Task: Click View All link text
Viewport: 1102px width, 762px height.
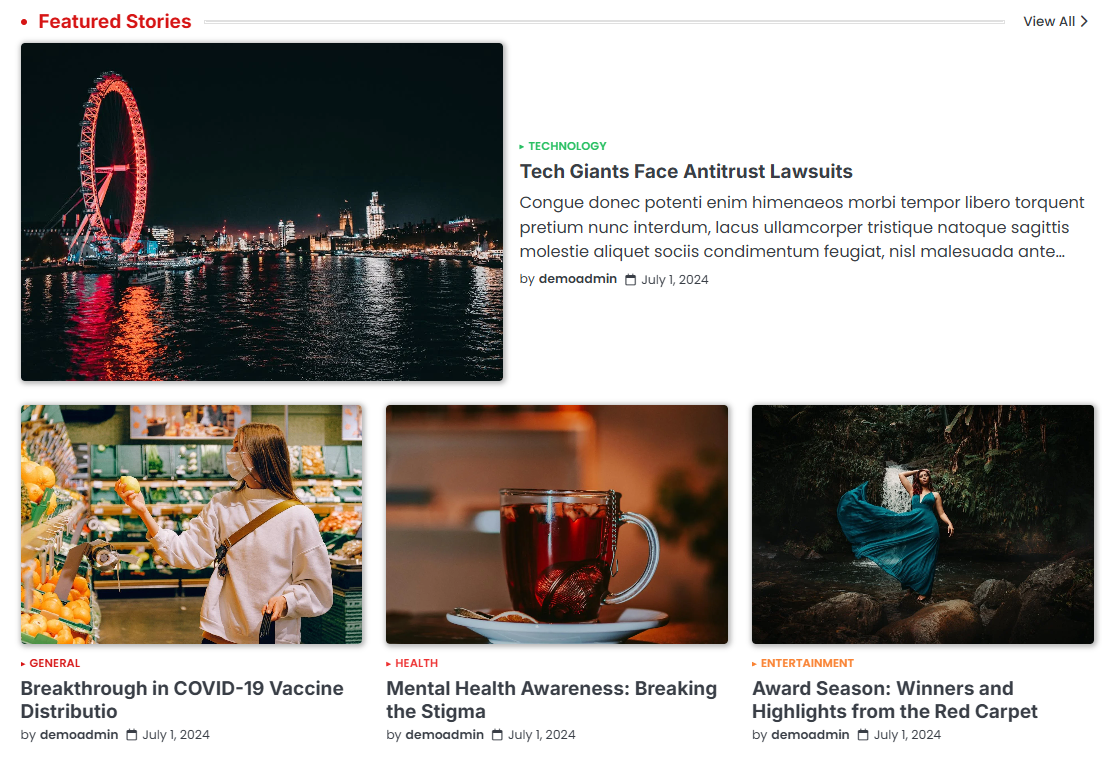Action: click(x=1049, y=22)
